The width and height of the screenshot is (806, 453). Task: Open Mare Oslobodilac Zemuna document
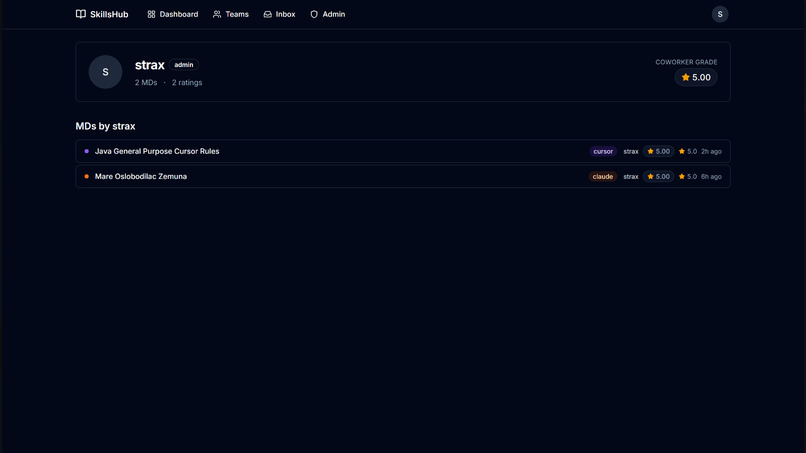141,176
